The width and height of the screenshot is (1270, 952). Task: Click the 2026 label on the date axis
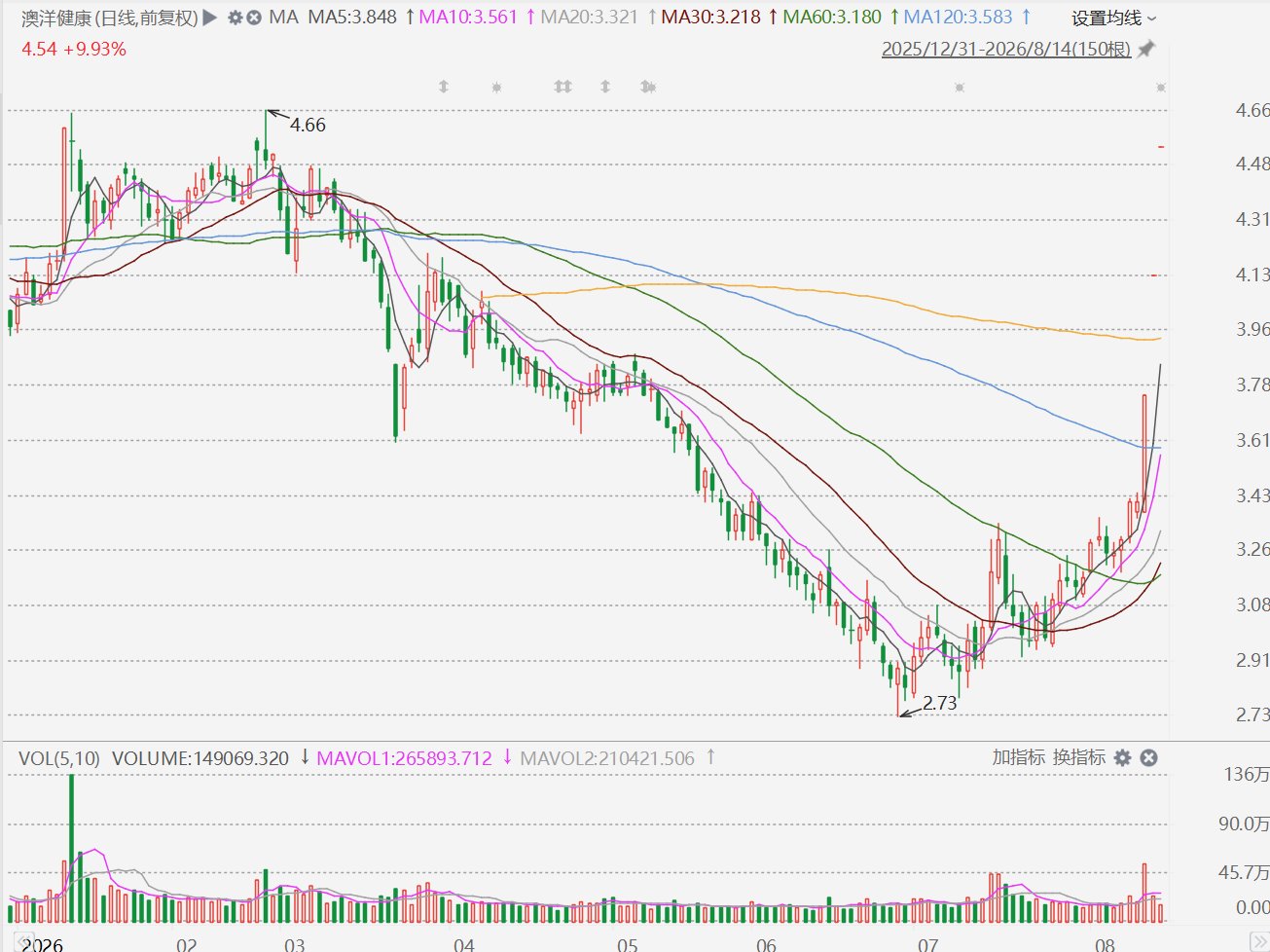[42, 944]
